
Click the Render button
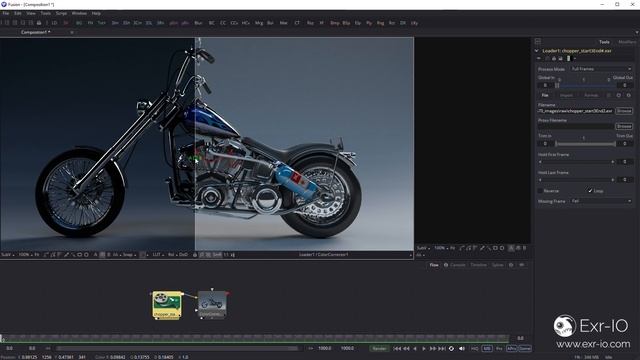(x=379, y=349)
